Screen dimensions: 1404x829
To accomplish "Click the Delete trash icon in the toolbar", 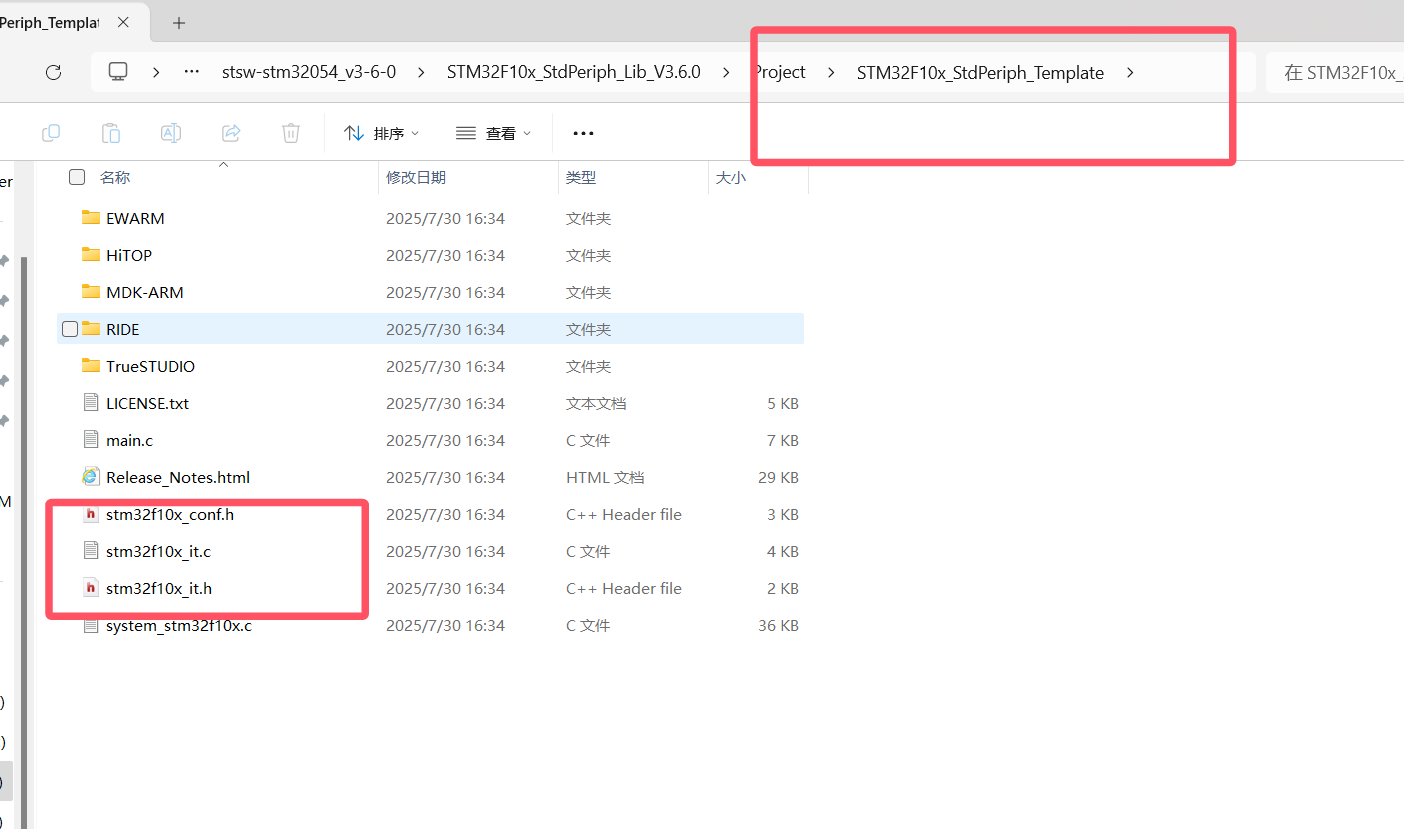I will click(291, 133).
